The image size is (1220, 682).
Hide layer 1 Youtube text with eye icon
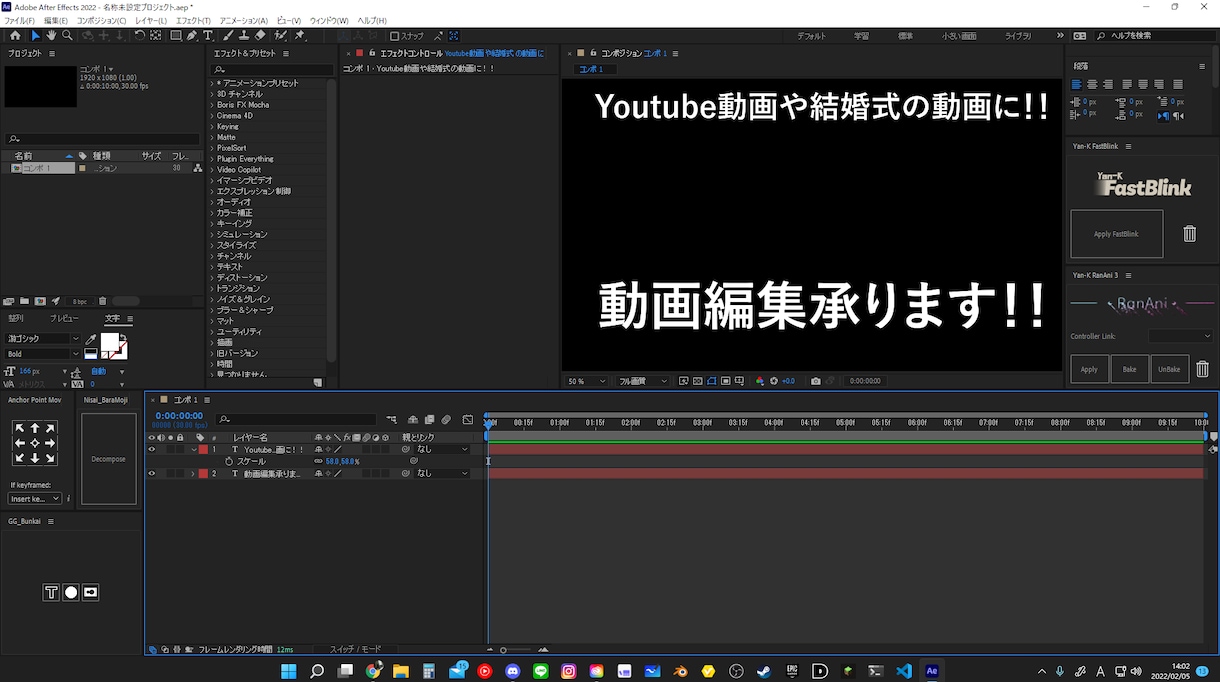(152, 450)
